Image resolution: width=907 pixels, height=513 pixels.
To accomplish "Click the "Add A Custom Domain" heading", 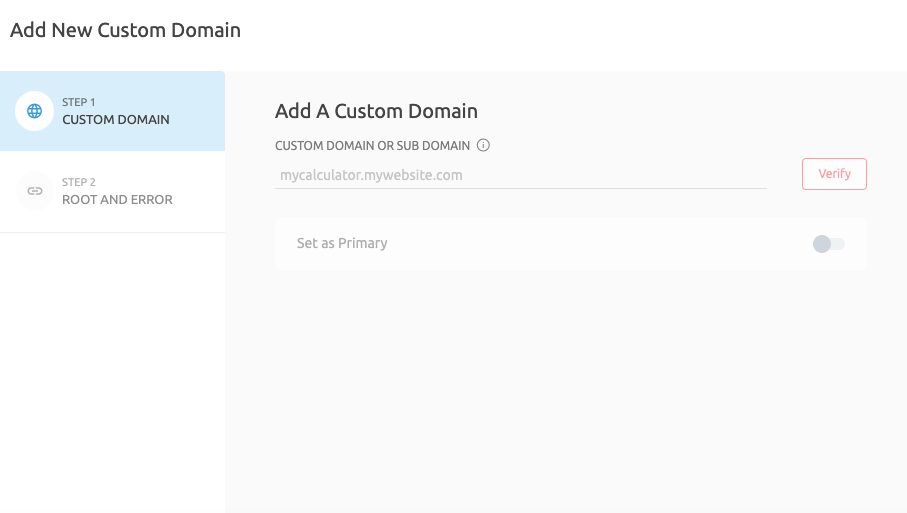I will tap(376, 111).
